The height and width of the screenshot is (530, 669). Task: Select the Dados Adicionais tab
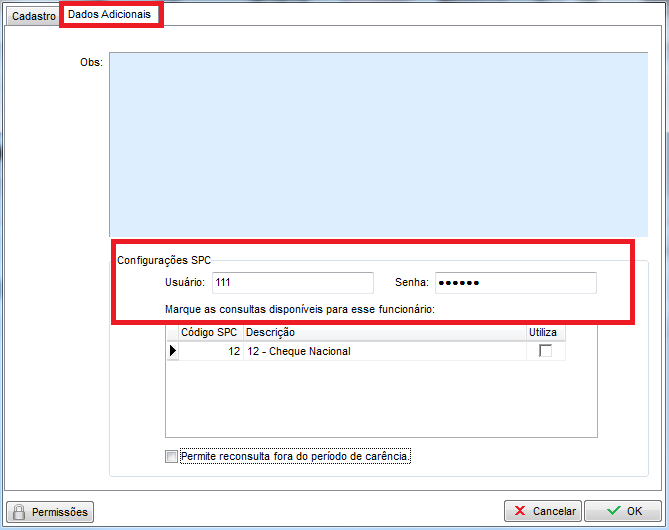click(x=109, y=16)
